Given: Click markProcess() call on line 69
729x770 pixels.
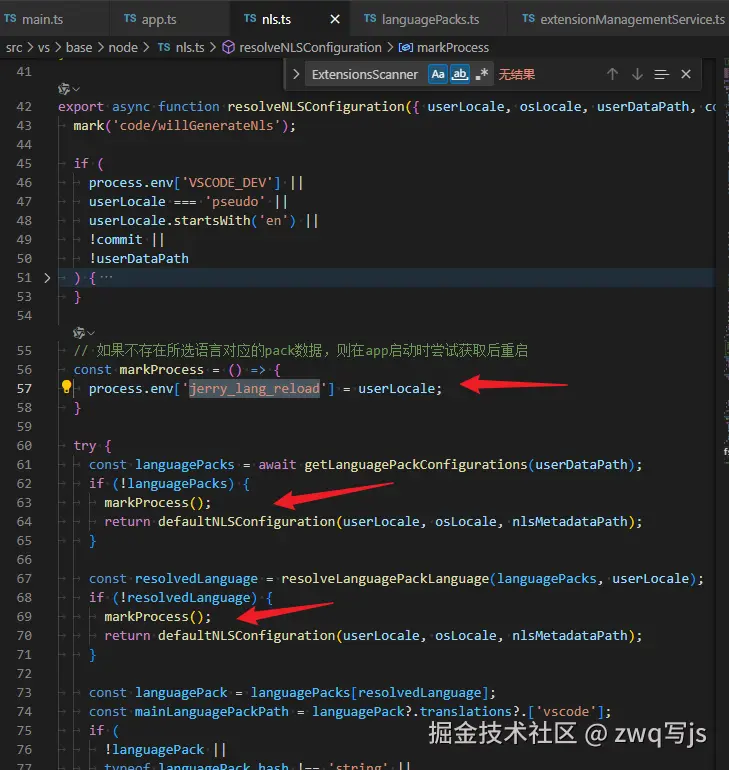Looking at the screenshot, I should tap(157, 616).
